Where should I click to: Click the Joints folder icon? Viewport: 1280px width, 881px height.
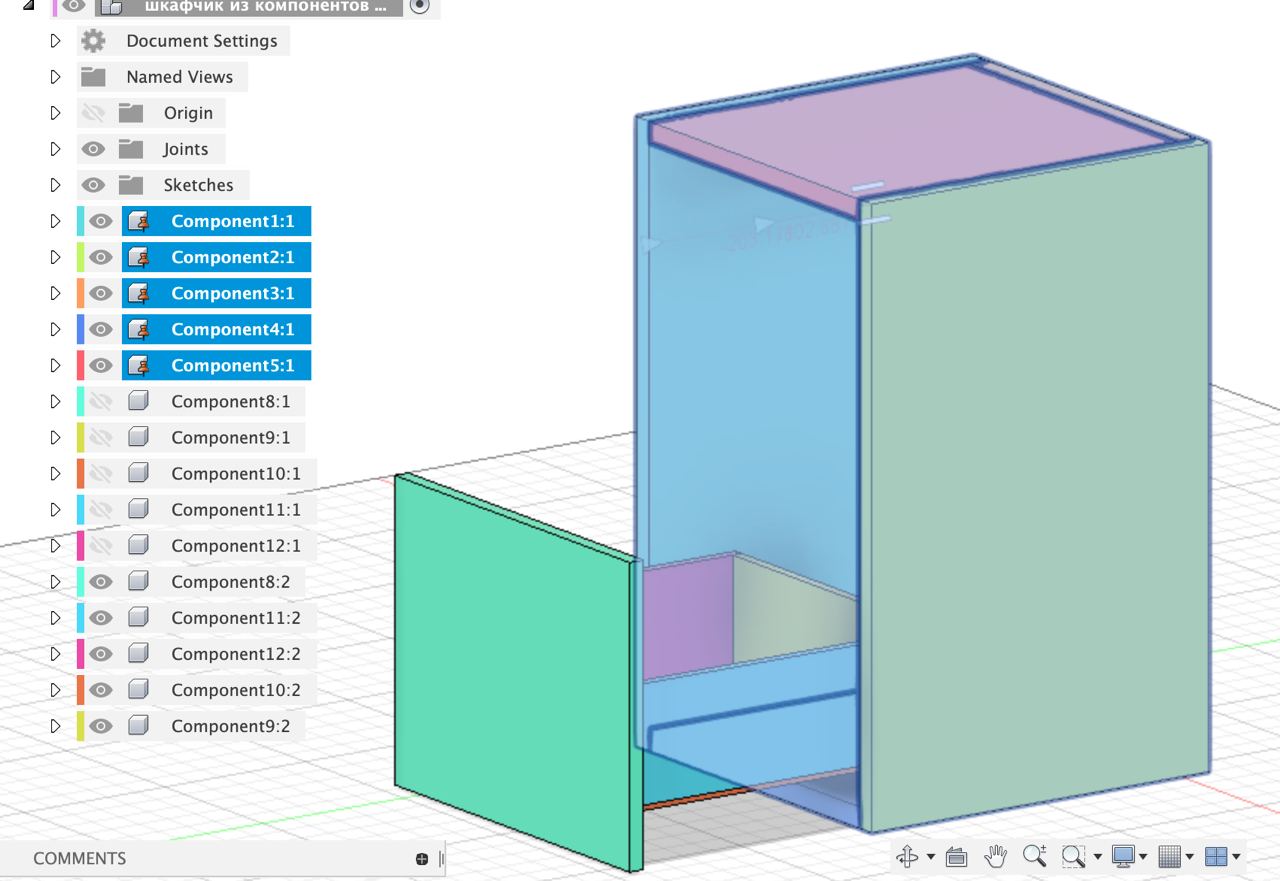pos(131,149)
